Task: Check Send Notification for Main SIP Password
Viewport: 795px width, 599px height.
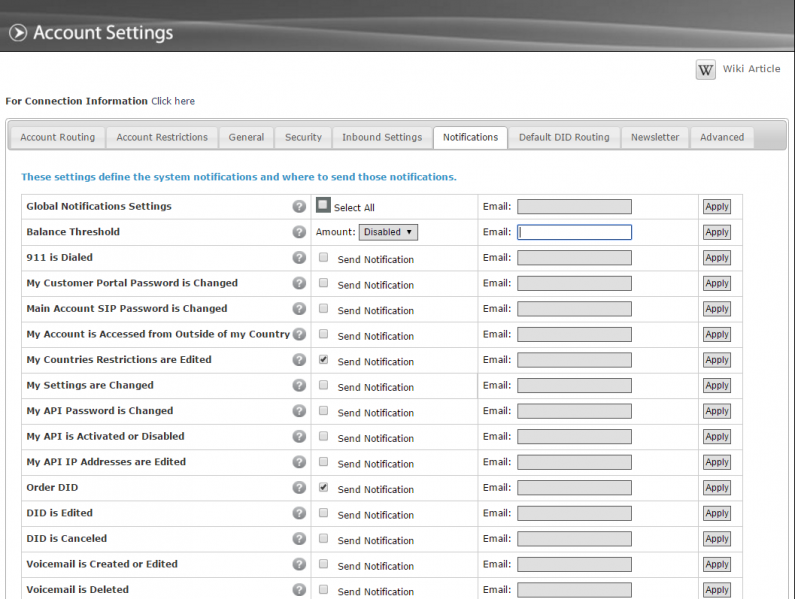Action: point(323,308)
